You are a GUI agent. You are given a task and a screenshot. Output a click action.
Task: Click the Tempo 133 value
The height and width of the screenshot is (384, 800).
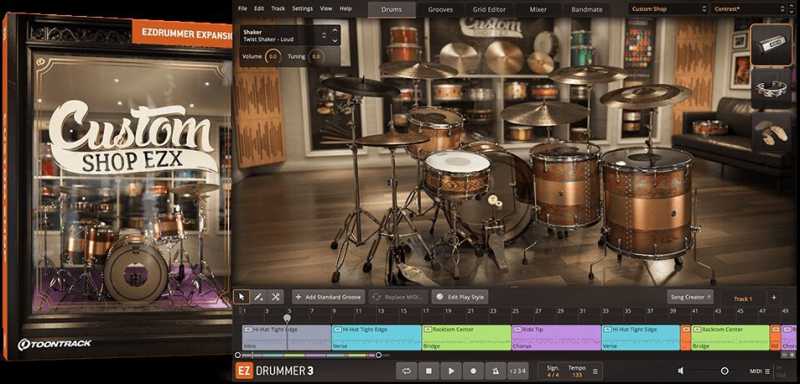coord(579,374)
